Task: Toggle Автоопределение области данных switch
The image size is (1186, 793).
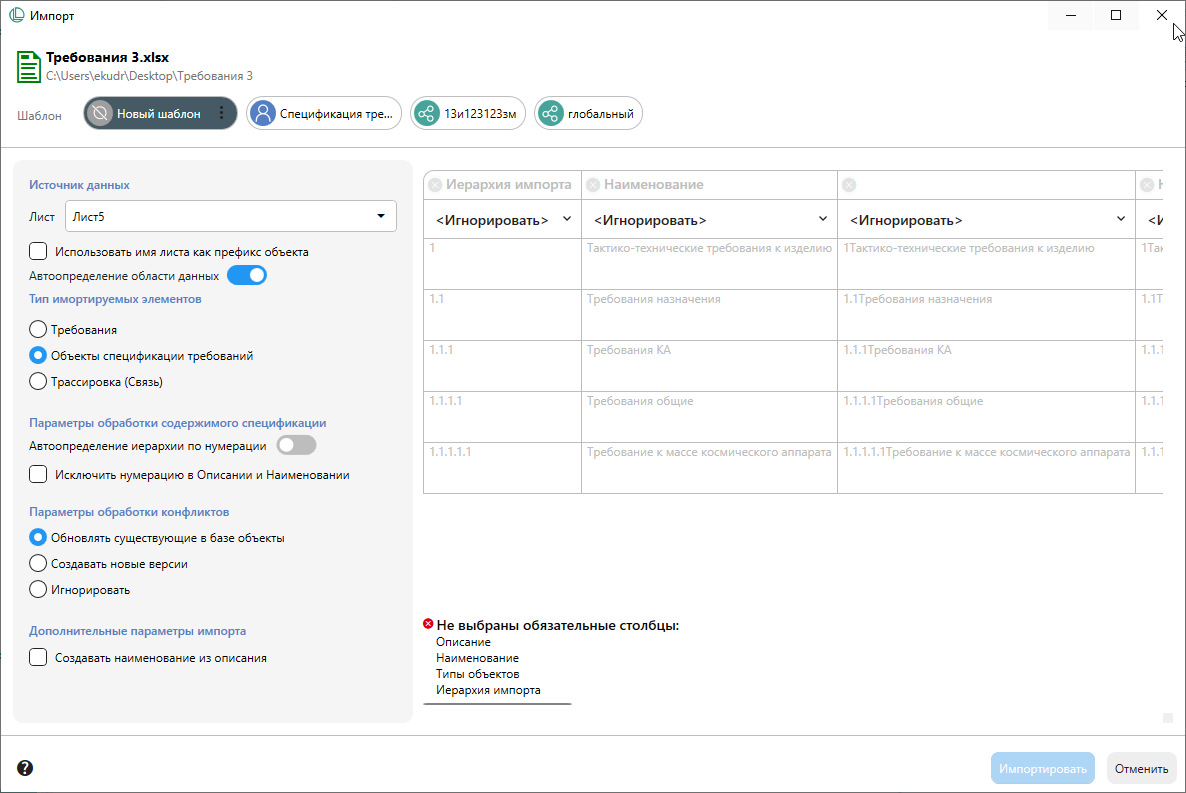Action: tap(247, 275)
